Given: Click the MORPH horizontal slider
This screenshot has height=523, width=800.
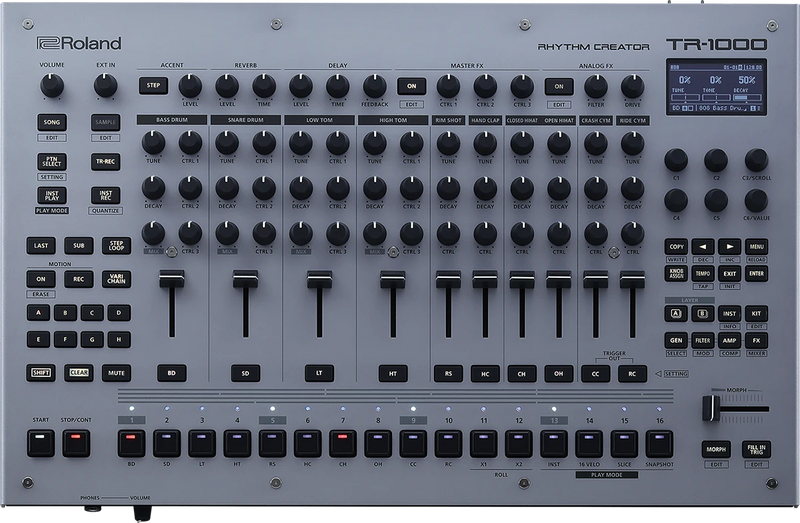Looking at the screenshot, I should pos(736,409).
